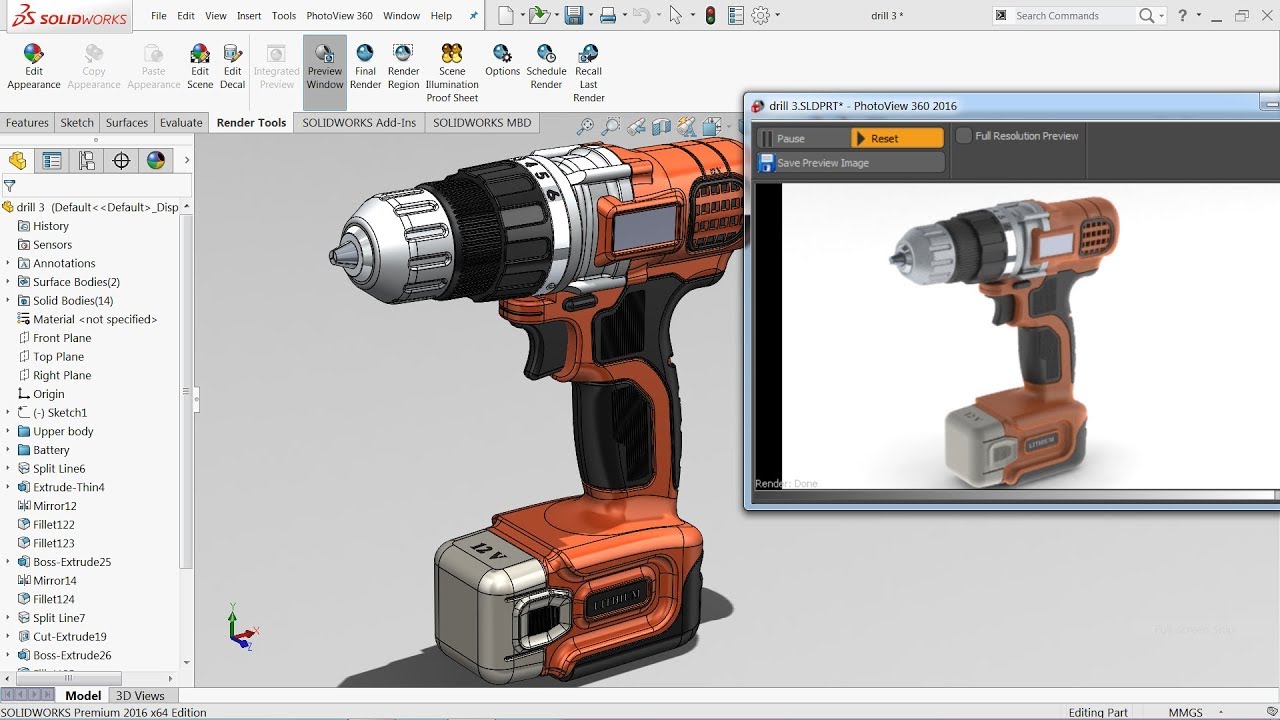Start a Final Render
This screenshot has height=720, width=1280.
[365, 56]
